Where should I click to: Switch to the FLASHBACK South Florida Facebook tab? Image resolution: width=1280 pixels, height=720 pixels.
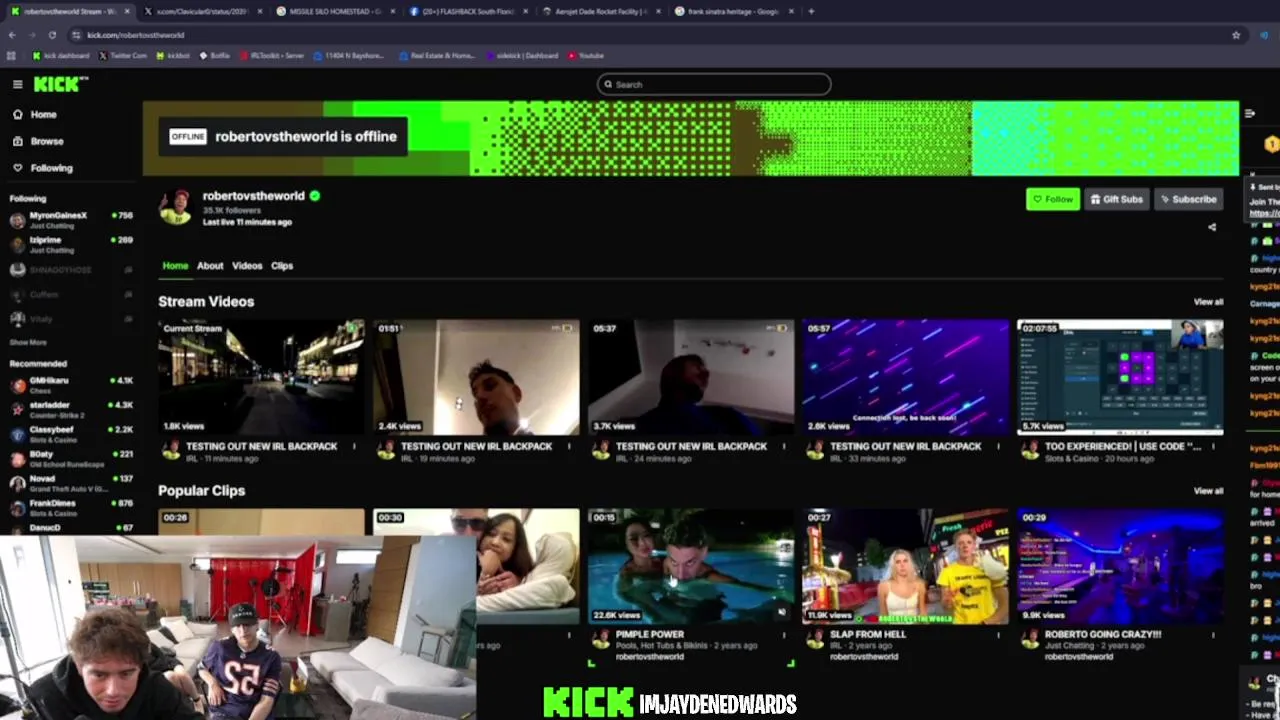coord(468,11)
